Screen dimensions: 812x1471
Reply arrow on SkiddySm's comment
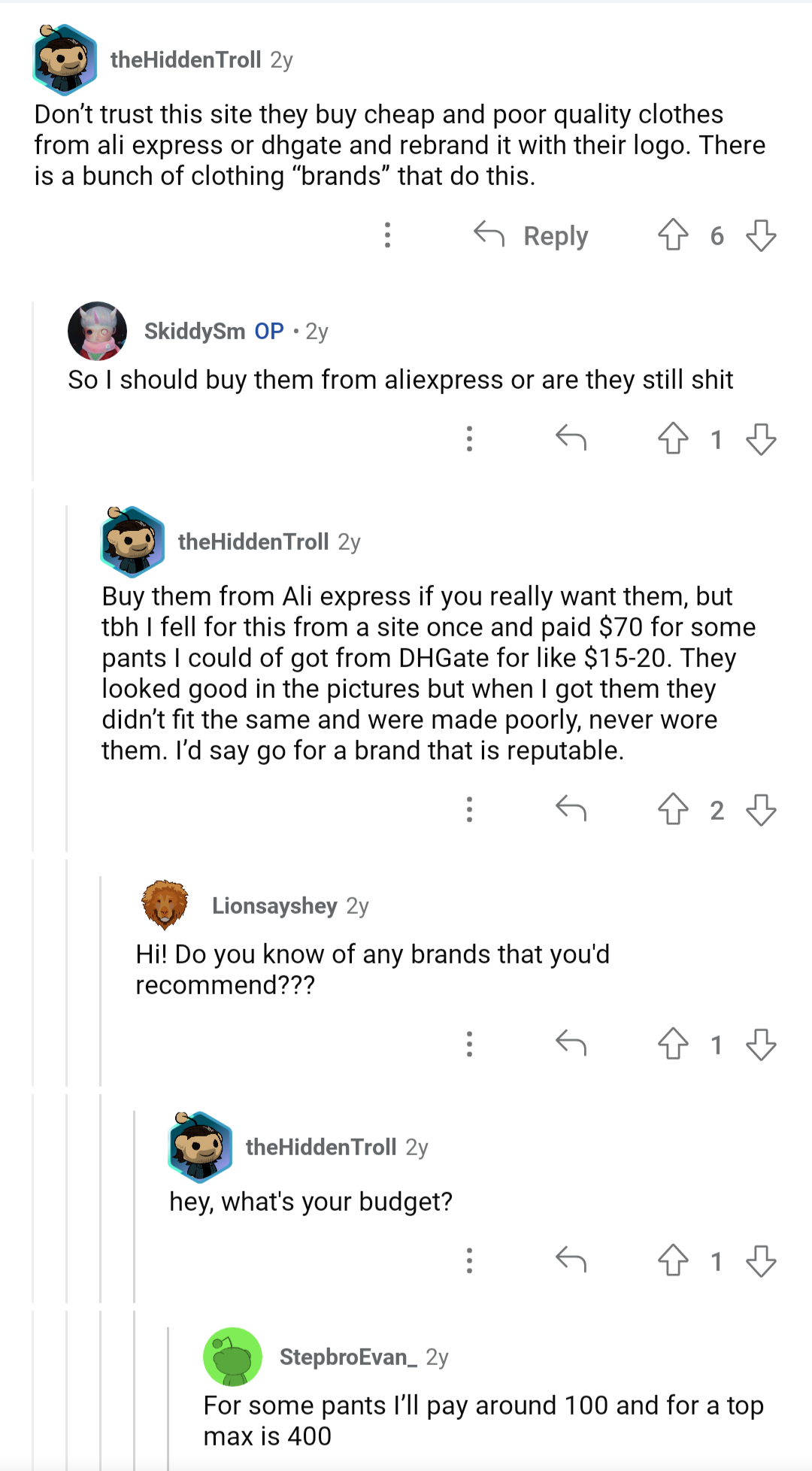pos(571,438)
